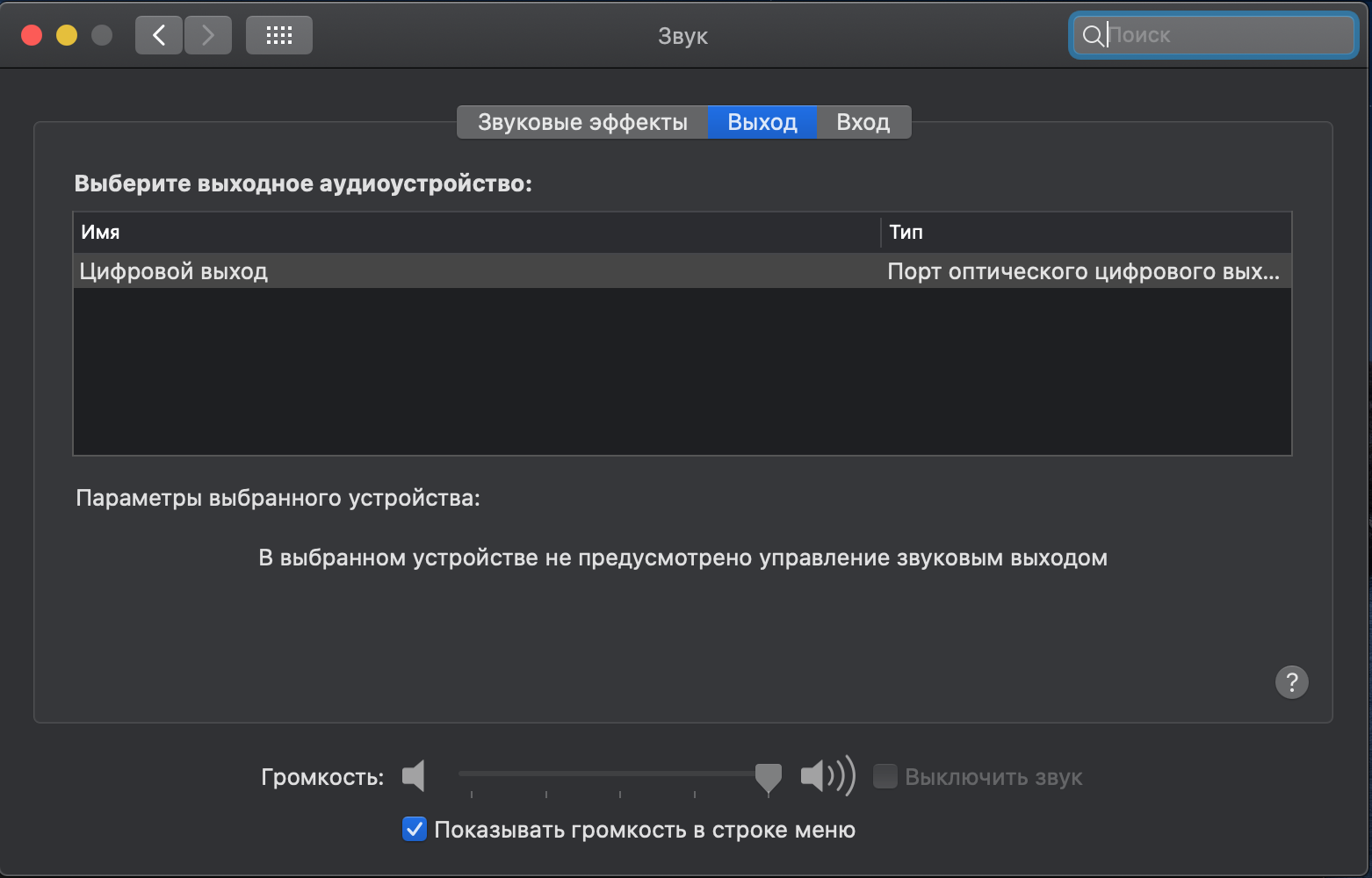This screenshot has width=1372, height=878.
Task: Select the Выход tab
Action: pos(762,122)
